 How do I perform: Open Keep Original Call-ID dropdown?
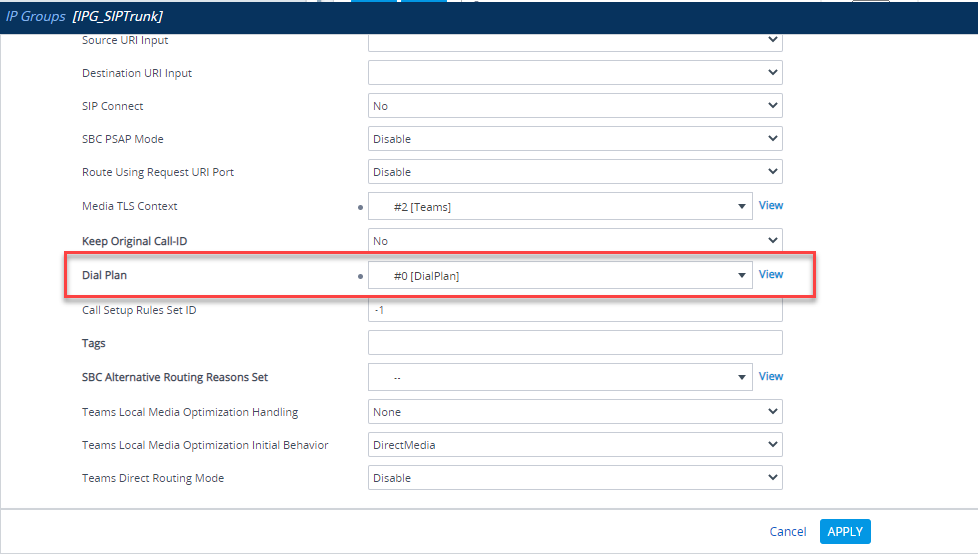coord(574,241)
